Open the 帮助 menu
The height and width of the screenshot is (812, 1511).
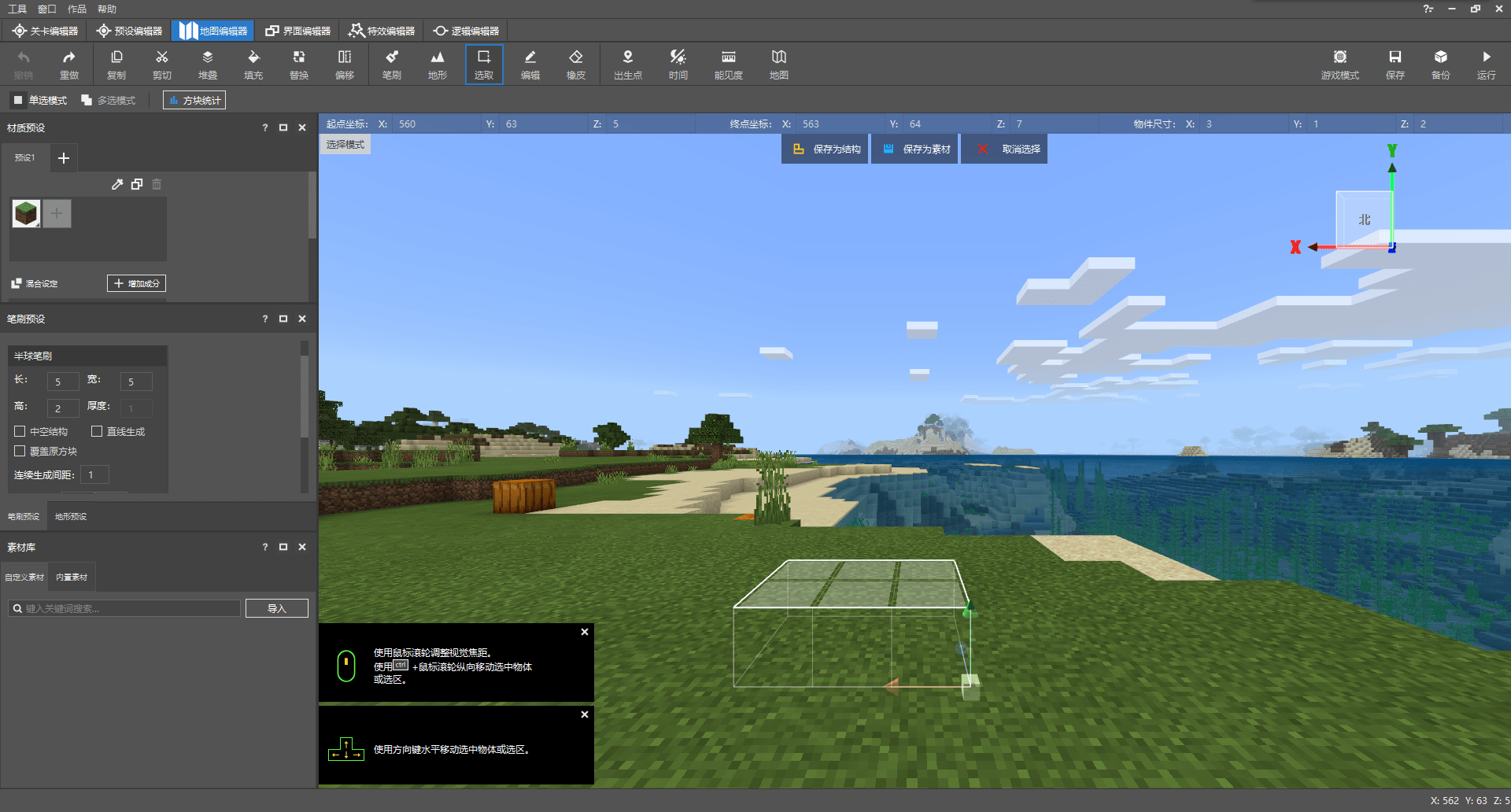(x=107, y=9)
